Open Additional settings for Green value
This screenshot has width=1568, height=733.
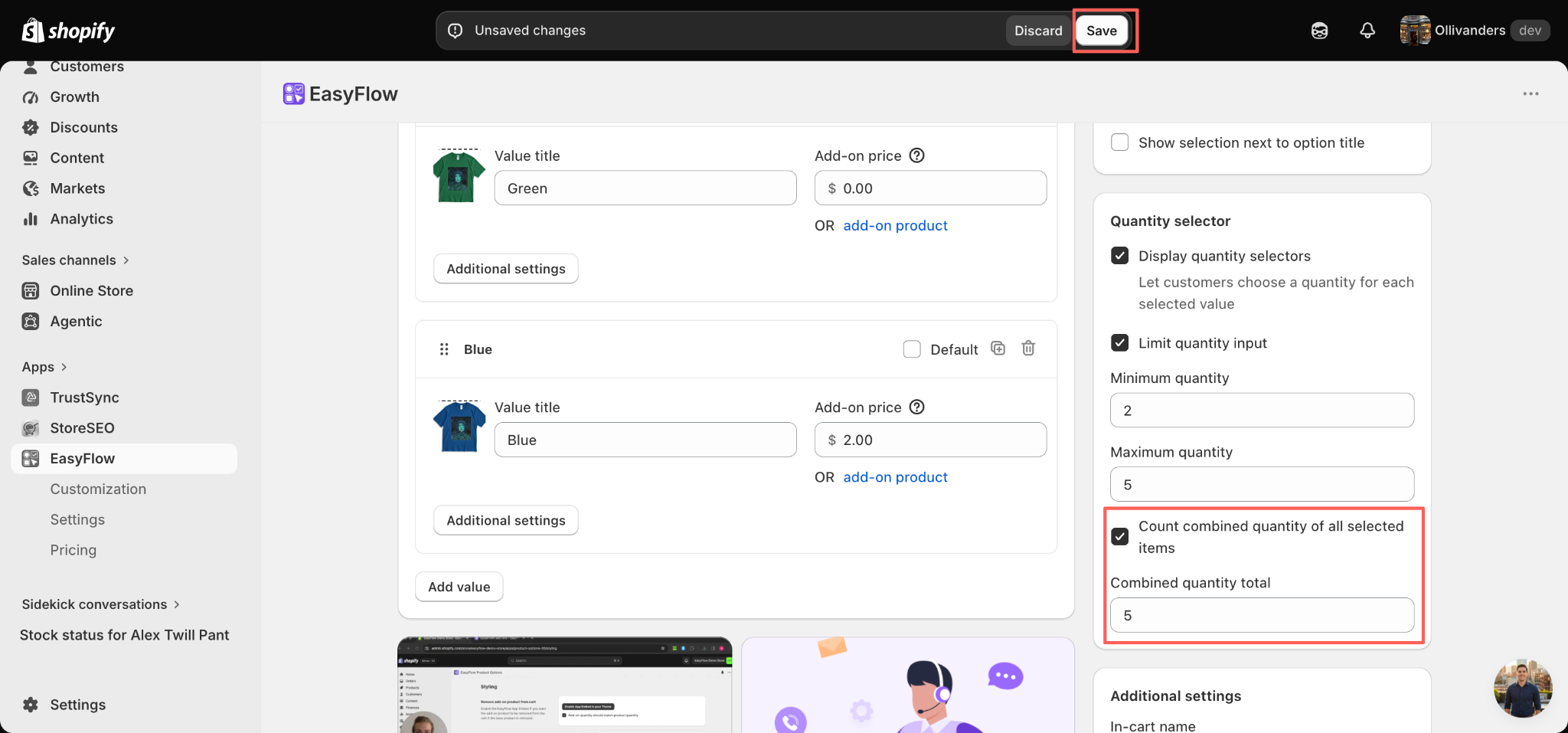tap(506, 269)
